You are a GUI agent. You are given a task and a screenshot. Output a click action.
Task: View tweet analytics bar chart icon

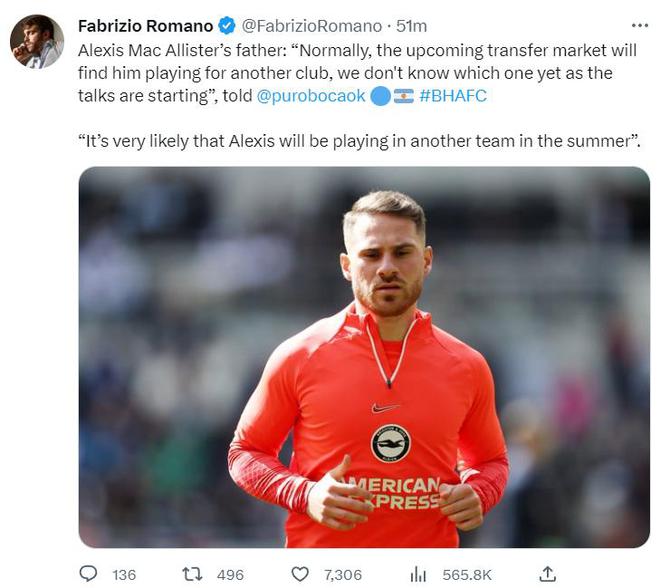(418, 573)
